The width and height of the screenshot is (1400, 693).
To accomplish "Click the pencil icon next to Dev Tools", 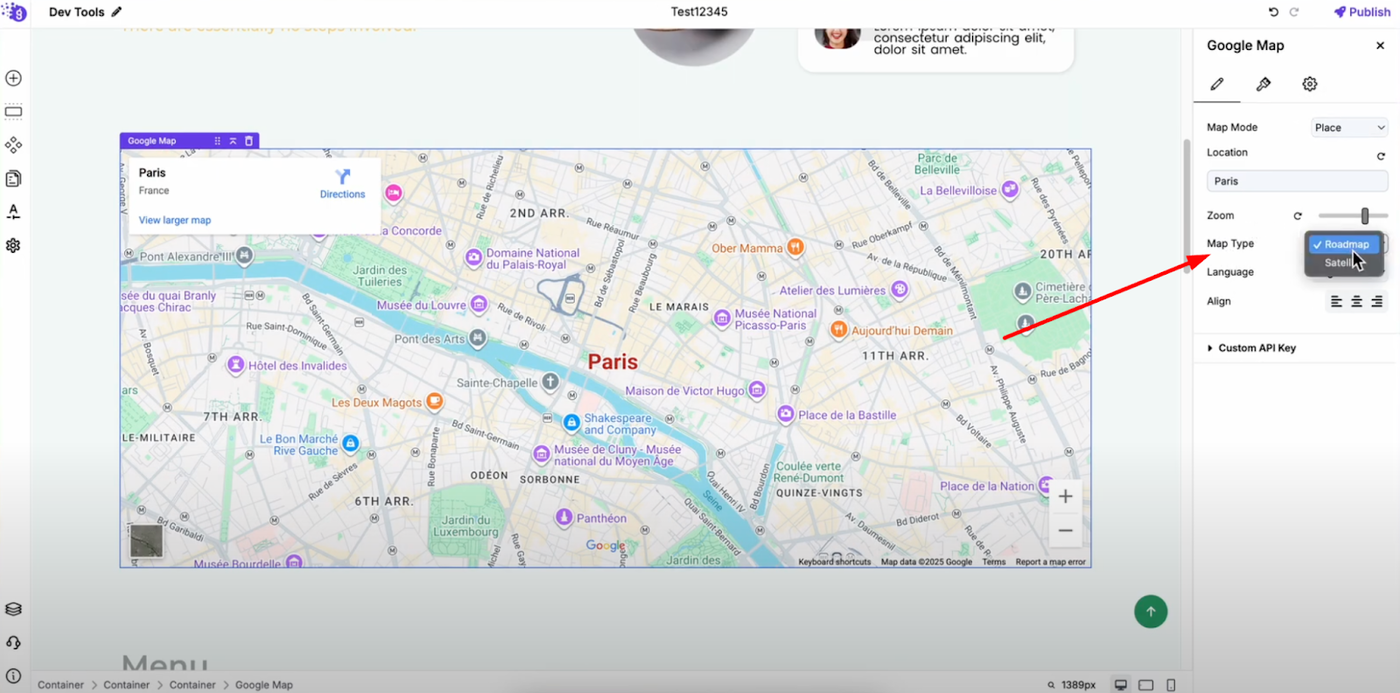I will [x=116, y=12].
